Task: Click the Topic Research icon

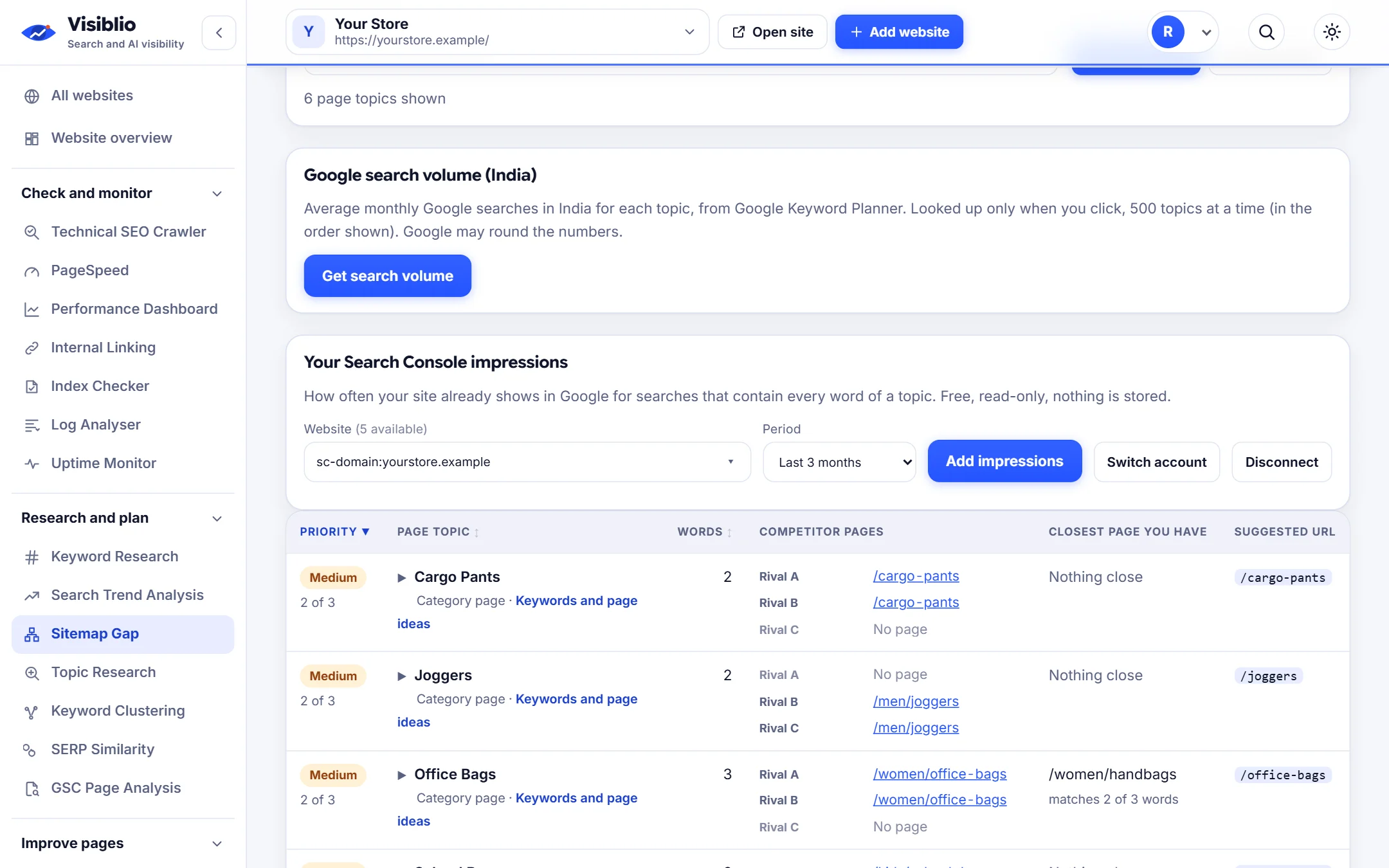Action: pos(32,673)
